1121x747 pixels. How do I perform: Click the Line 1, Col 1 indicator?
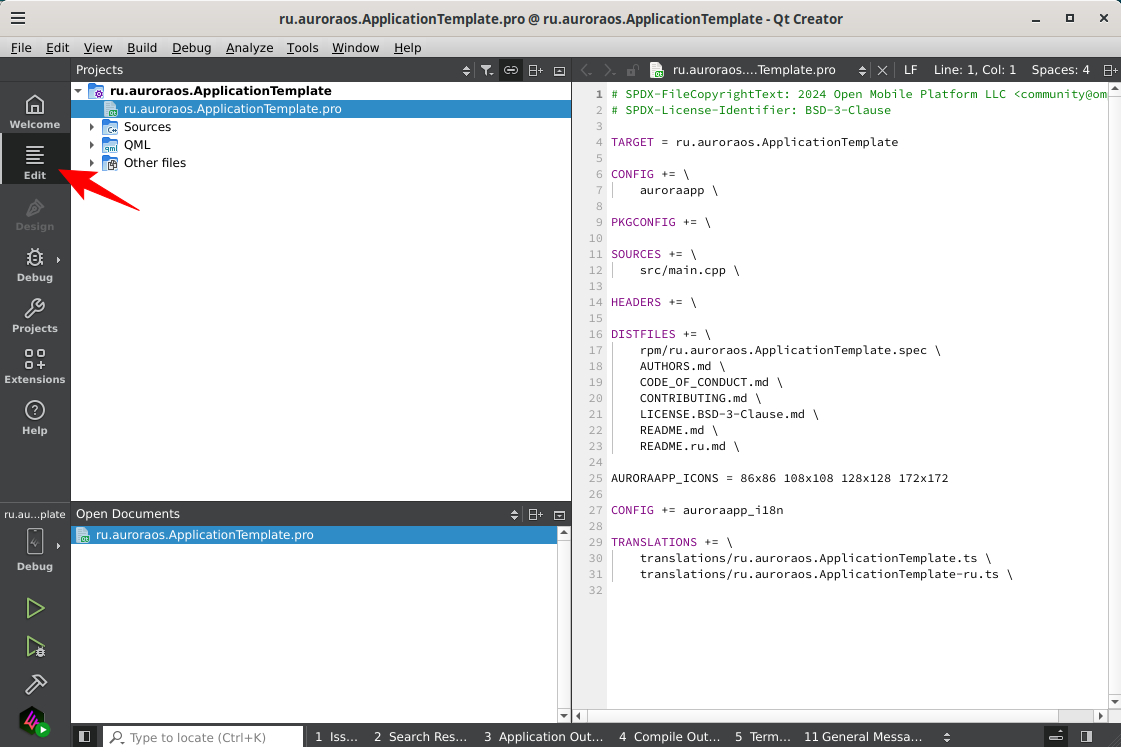click(x=974, y=70)
